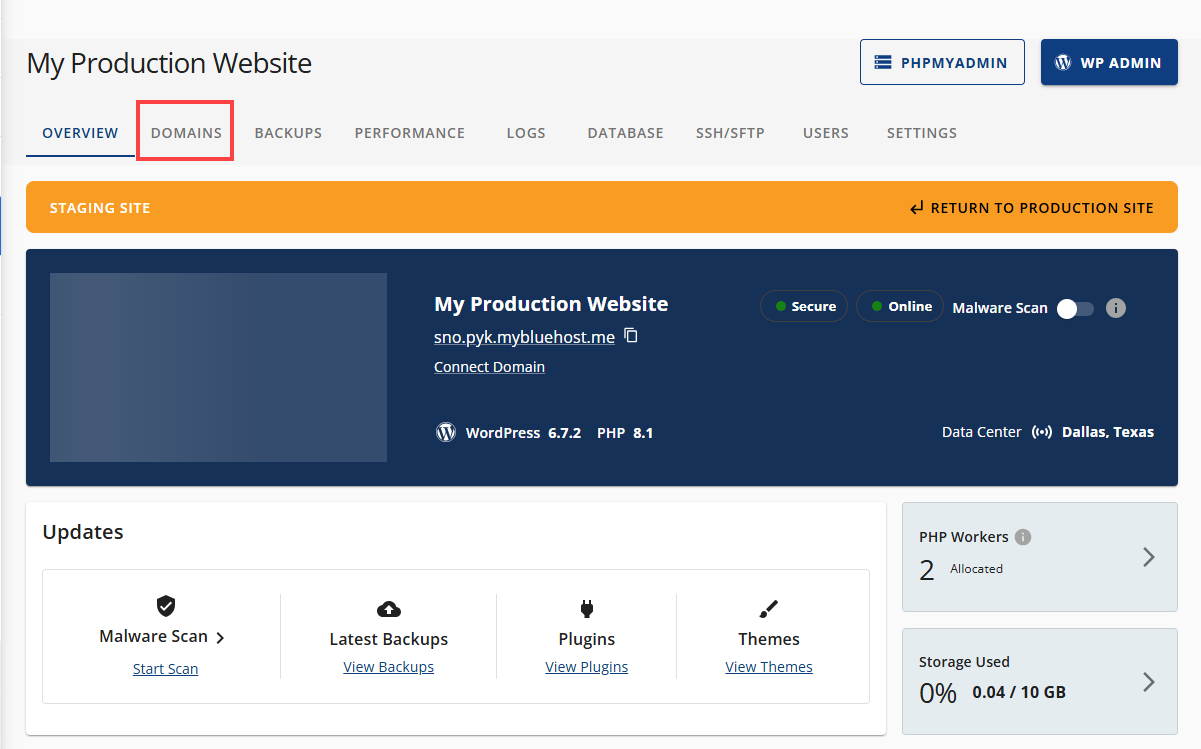Click the Connect Domain link
1201x749 pixels.
click(x=489, y=366)
